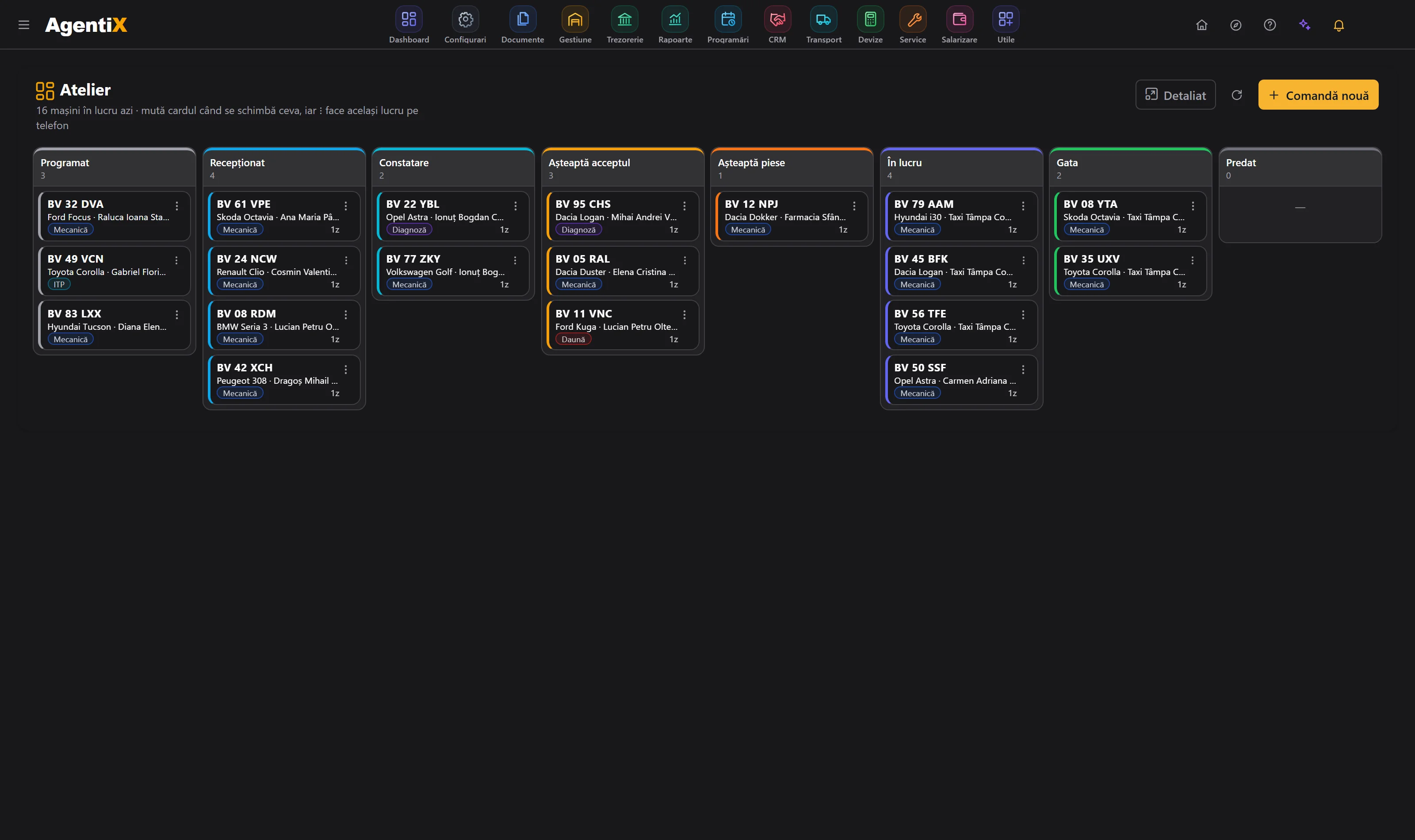The height and width of the screenshot is (840, 1415).
Task: Open the Programări calendar module
Action: click(x=728, y=26)
